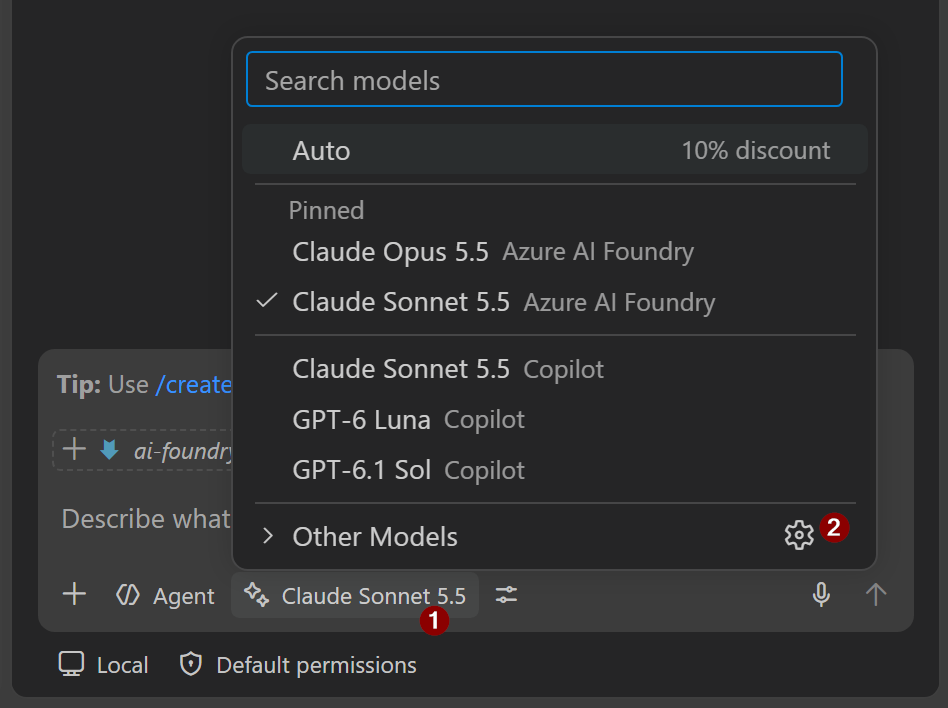The image size is (948, 708).
Task: Select the Auto model option
Action: (554, 150)
